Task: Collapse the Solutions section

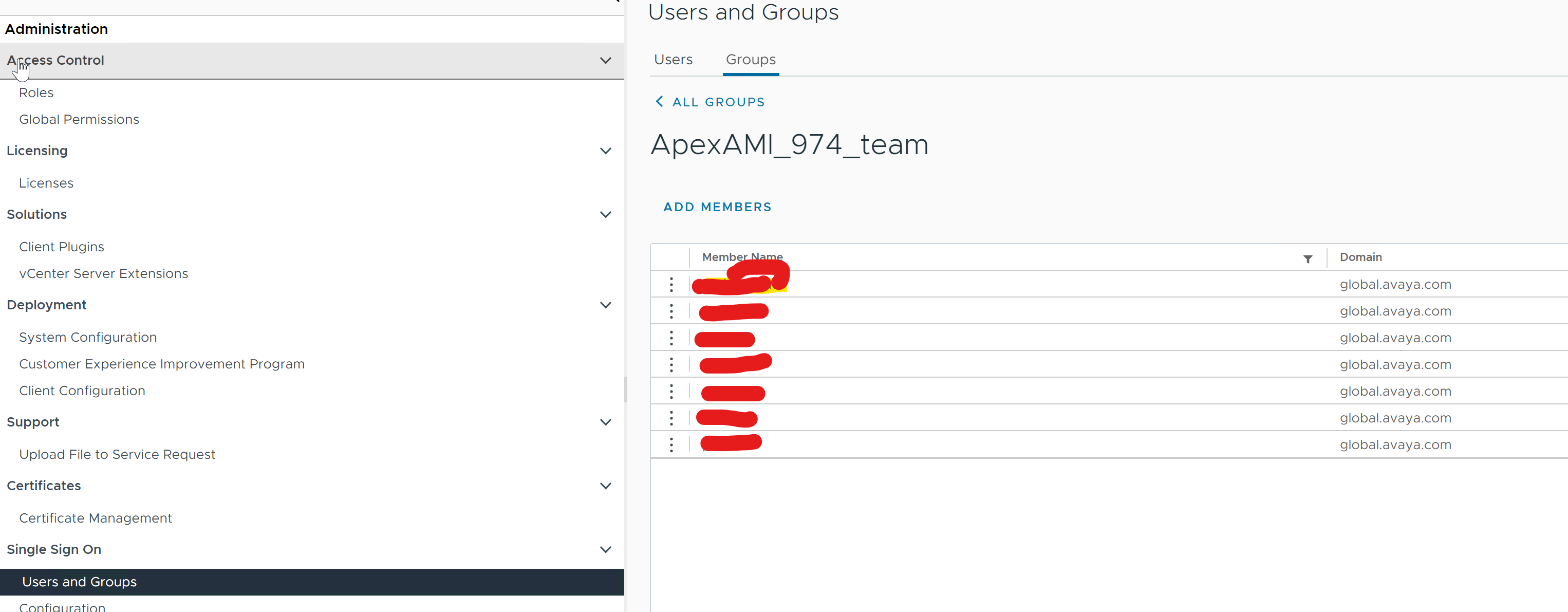Action: (606, 214)
